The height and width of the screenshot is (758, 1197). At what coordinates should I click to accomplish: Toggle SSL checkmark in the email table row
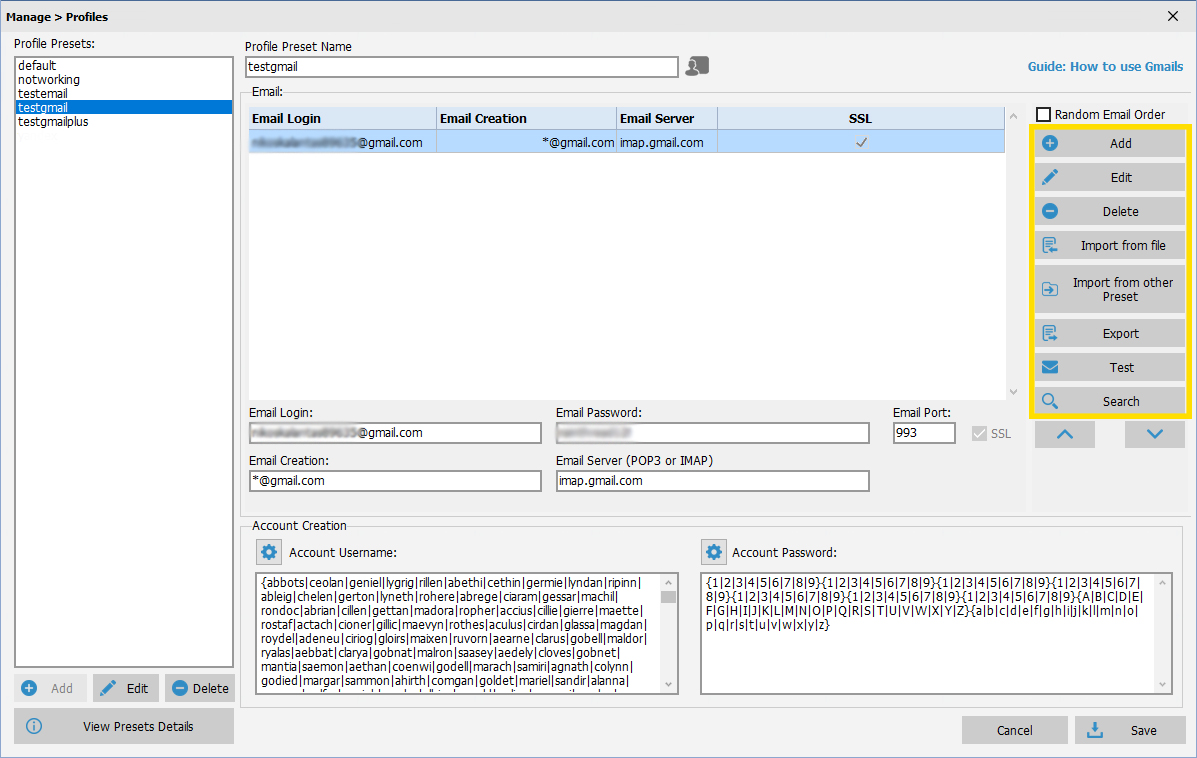click(861, 142)
